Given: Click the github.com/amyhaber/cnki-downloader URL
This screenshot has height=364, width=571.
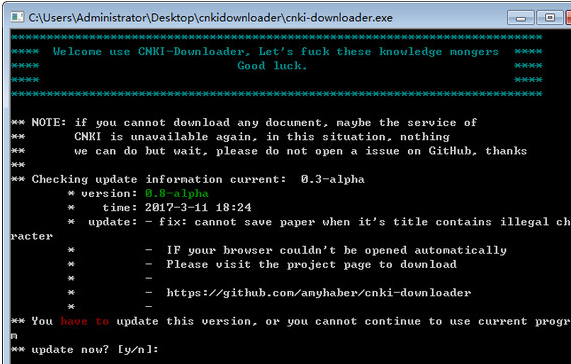Looking at the screenshot, I should point(319,293).
